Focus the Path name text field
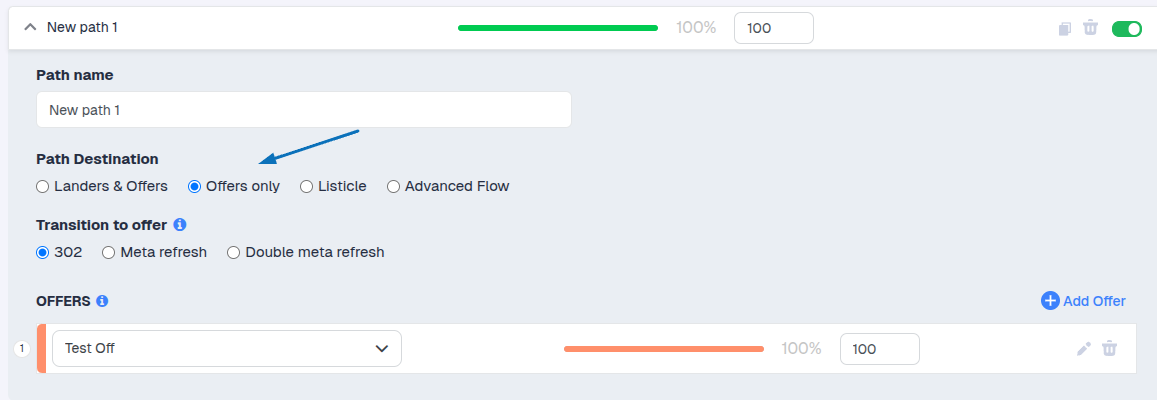 click(303, 110)
